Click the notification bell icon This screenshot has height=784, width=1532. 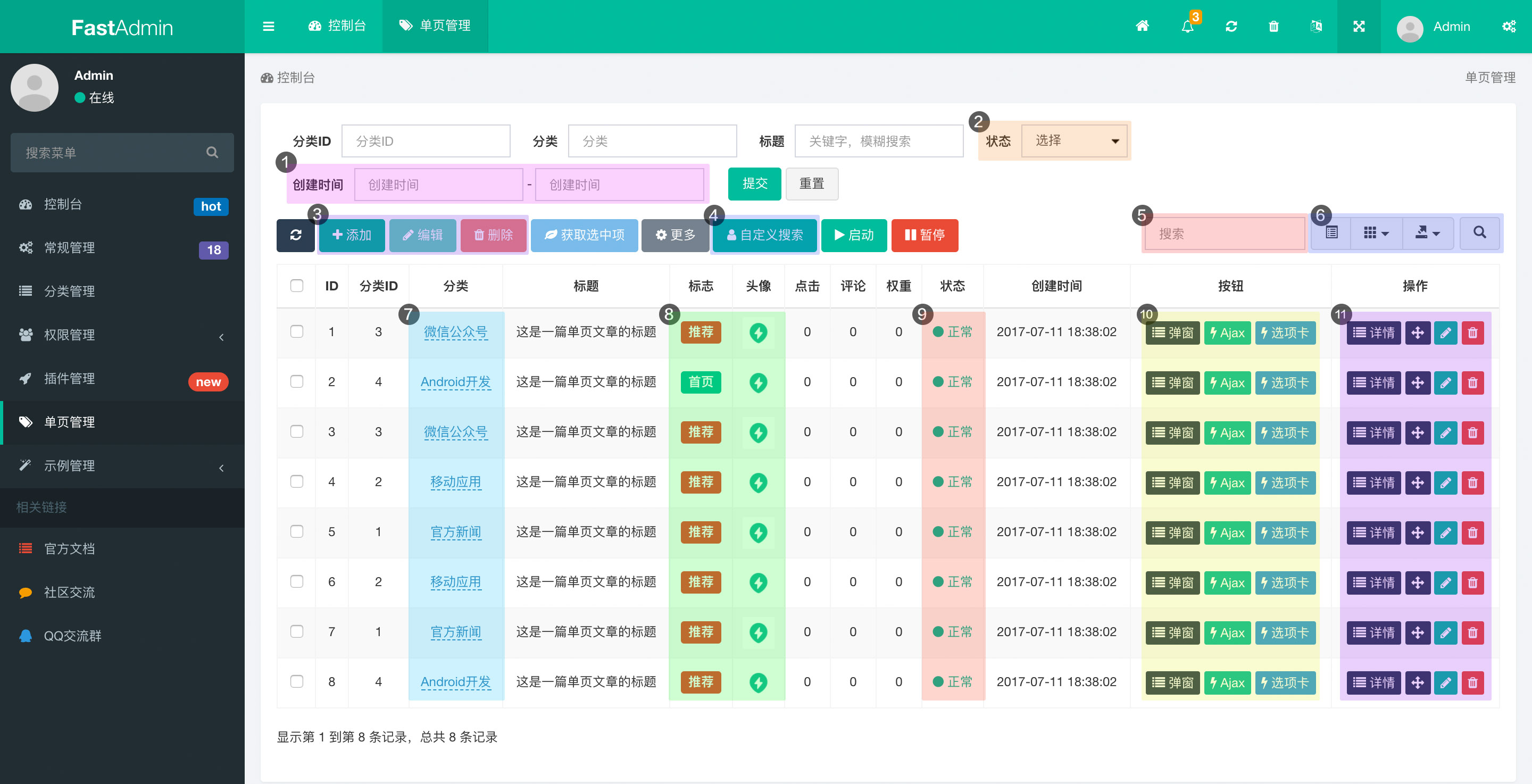pos(1187,26)
